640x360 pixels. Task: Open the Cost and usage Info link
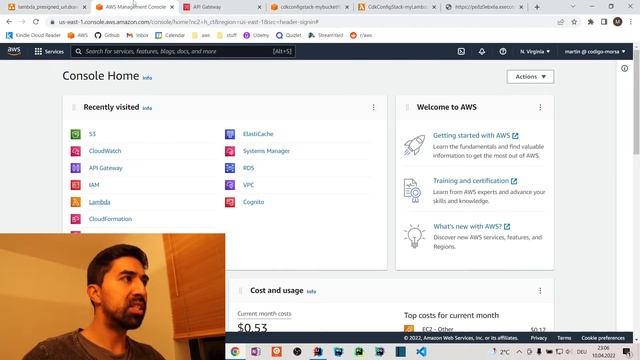pos(311,291)
